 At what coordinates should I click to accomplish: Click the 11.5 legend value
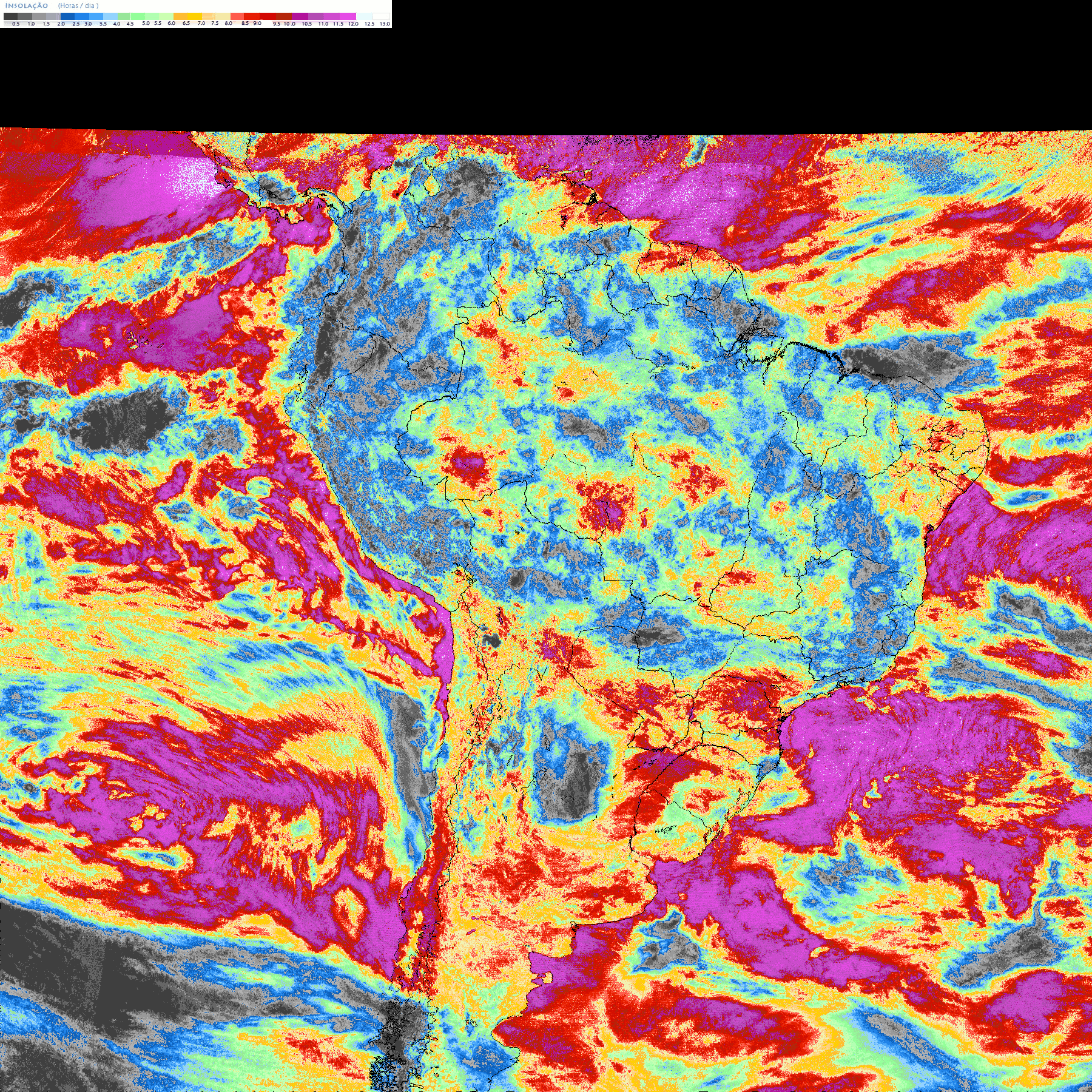(338, 24)
